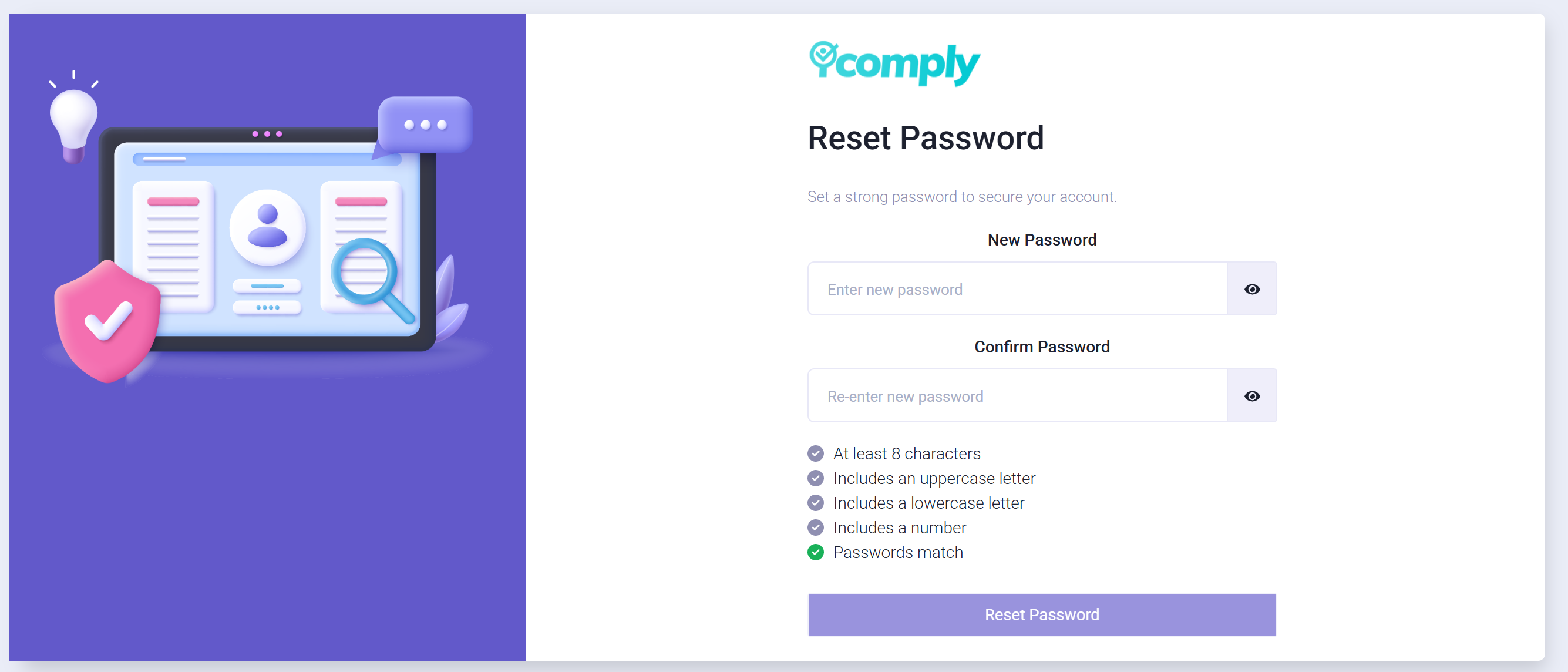Click the Includes a number check icon

coord(816,527)
